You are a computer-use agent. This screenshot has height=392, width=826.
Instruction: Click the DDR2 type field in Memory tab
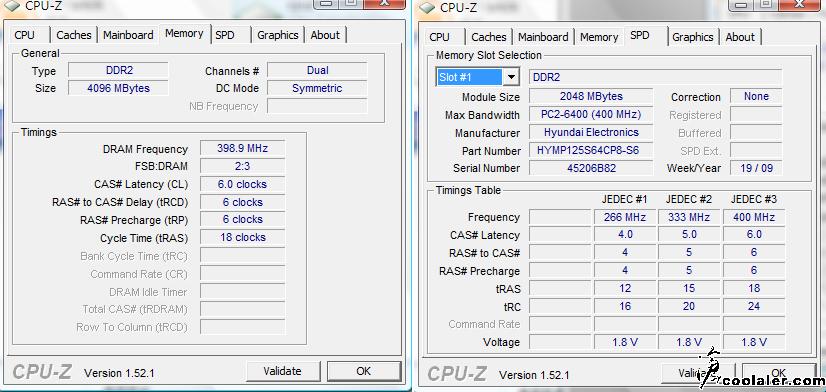pyautogui.click(x=119, y=70)
